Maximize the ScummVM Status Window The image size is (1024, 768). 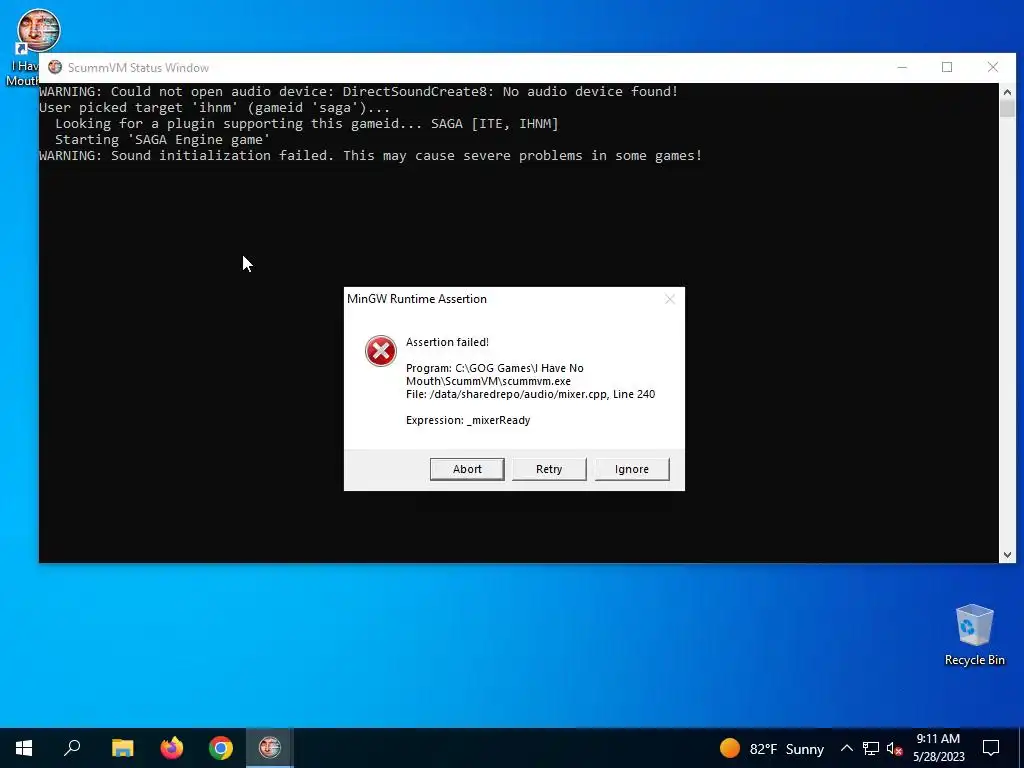(x=947, y=67)
